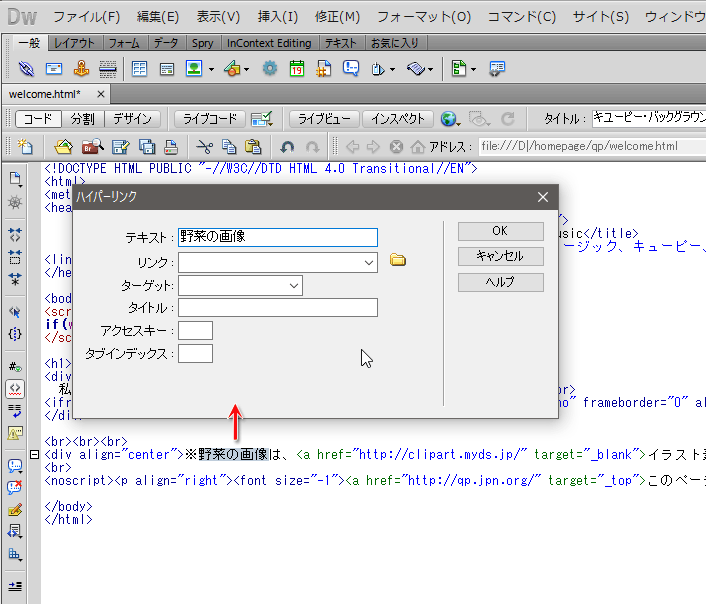Switch to 分割 split view
706x604 pixels.
point(83,119)
